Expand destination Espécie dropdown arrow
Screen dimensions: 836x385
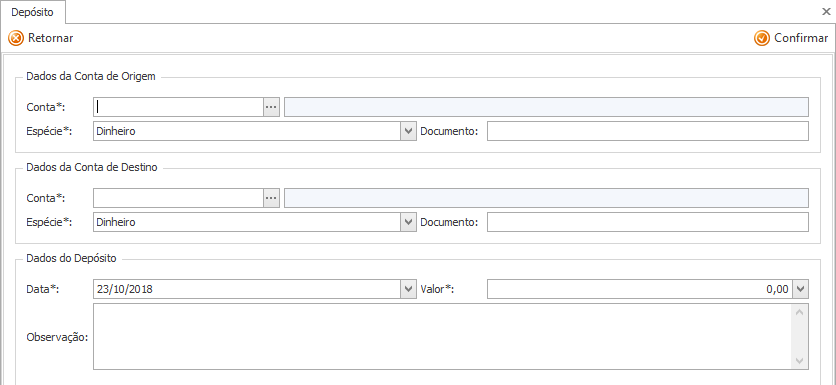(x=408, y=222)
